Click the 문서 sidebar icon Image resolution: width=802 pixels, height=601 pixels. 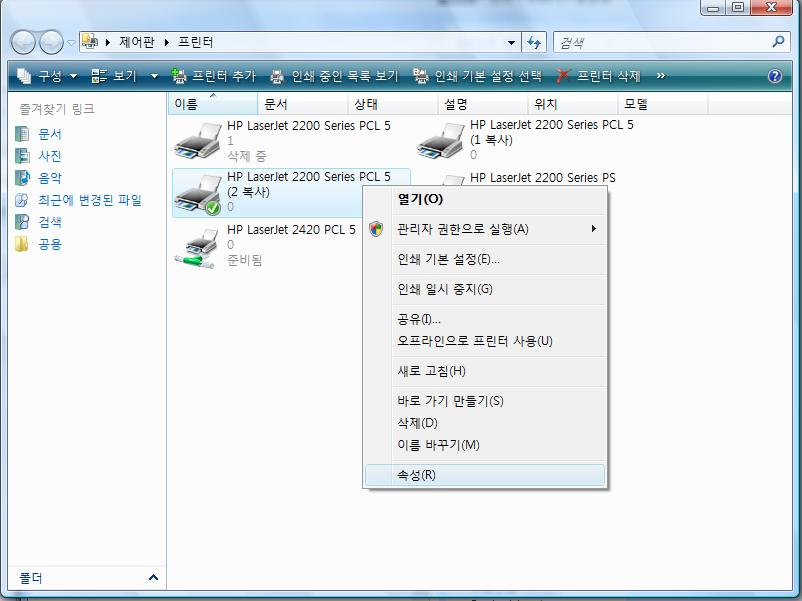22,134
